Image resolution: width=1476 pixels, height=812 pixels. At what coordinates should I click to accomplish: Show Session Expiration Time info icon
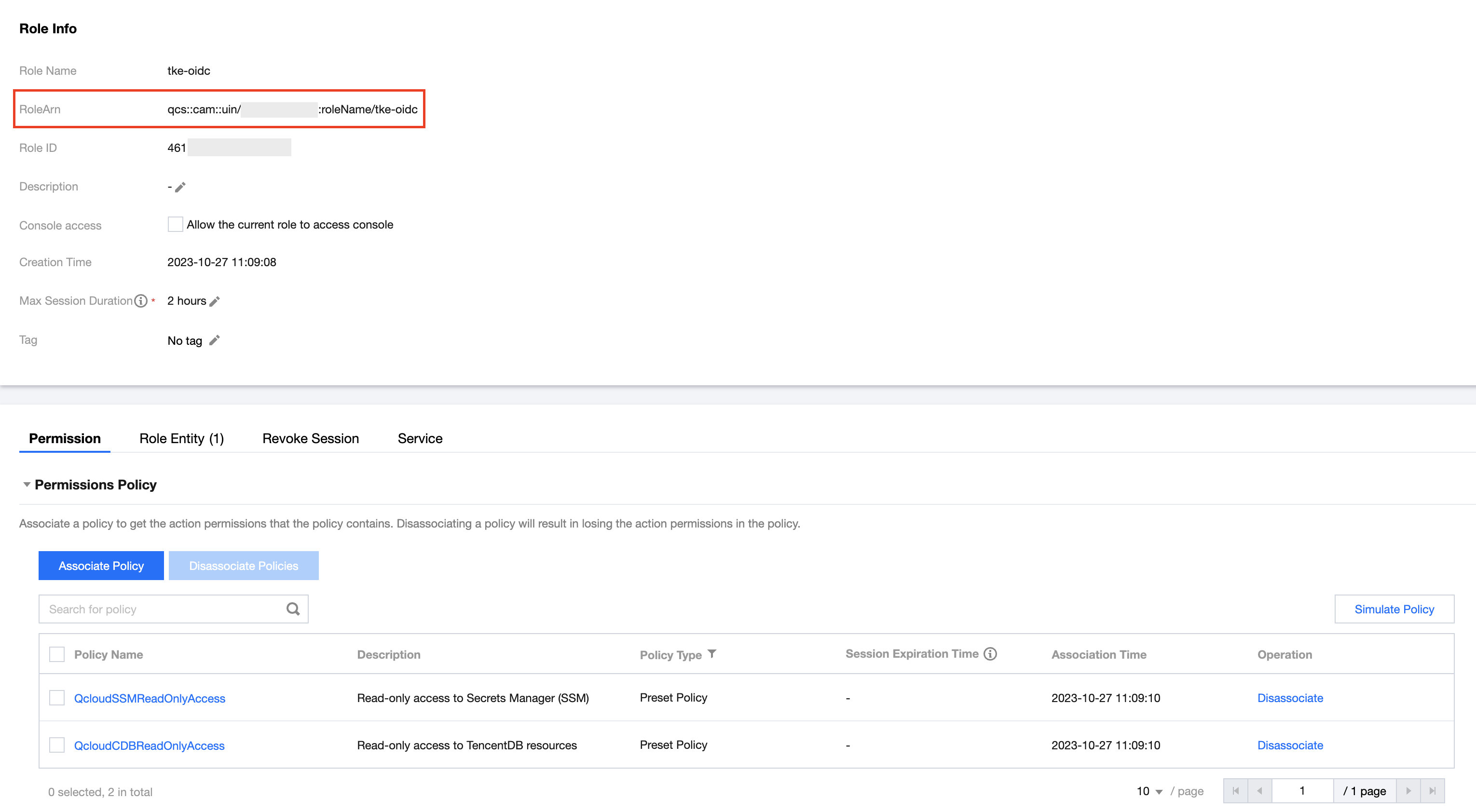(991, 654)
